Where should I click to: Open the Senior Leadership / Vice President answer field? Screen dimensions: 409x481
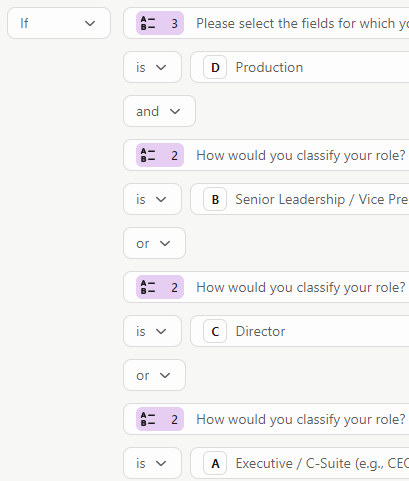300,199
